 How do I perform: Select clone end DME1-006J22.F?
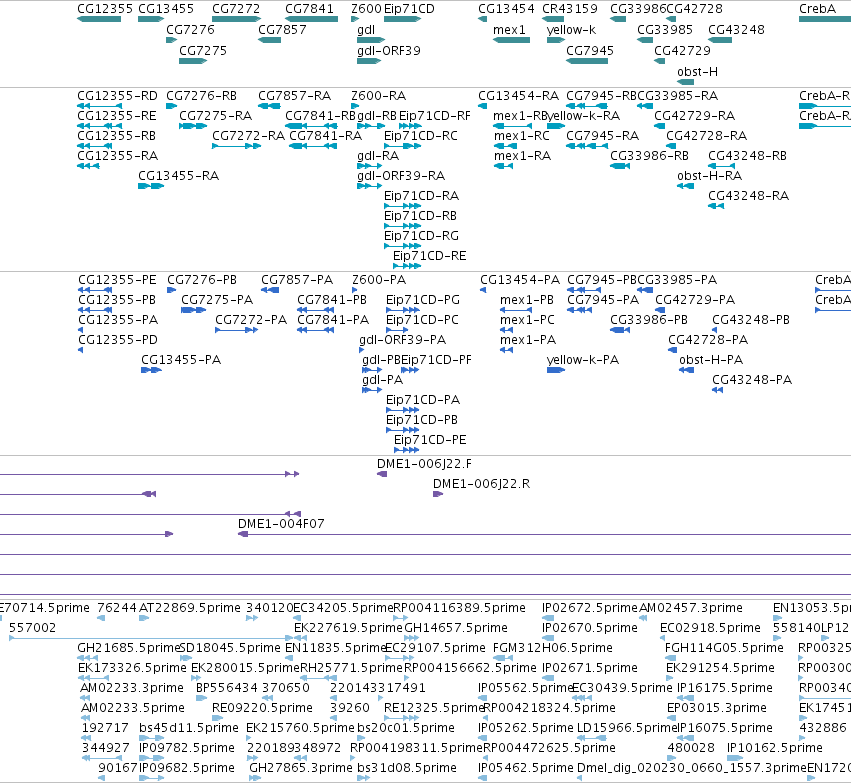pyautogui.click(x=424, y=464)
